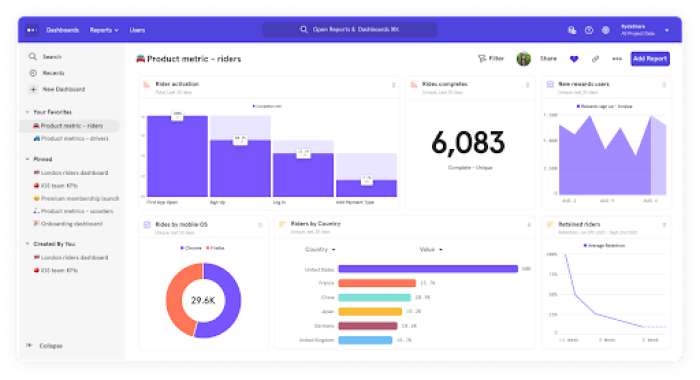This screenshot has height=380, width=700.
Task: Click the United States purple bar
Action: [428, 269]
